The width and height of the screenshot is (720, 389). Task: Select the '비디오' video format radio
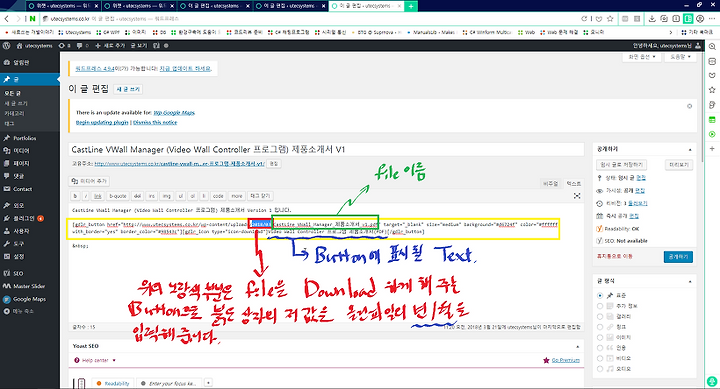point(600,358)
